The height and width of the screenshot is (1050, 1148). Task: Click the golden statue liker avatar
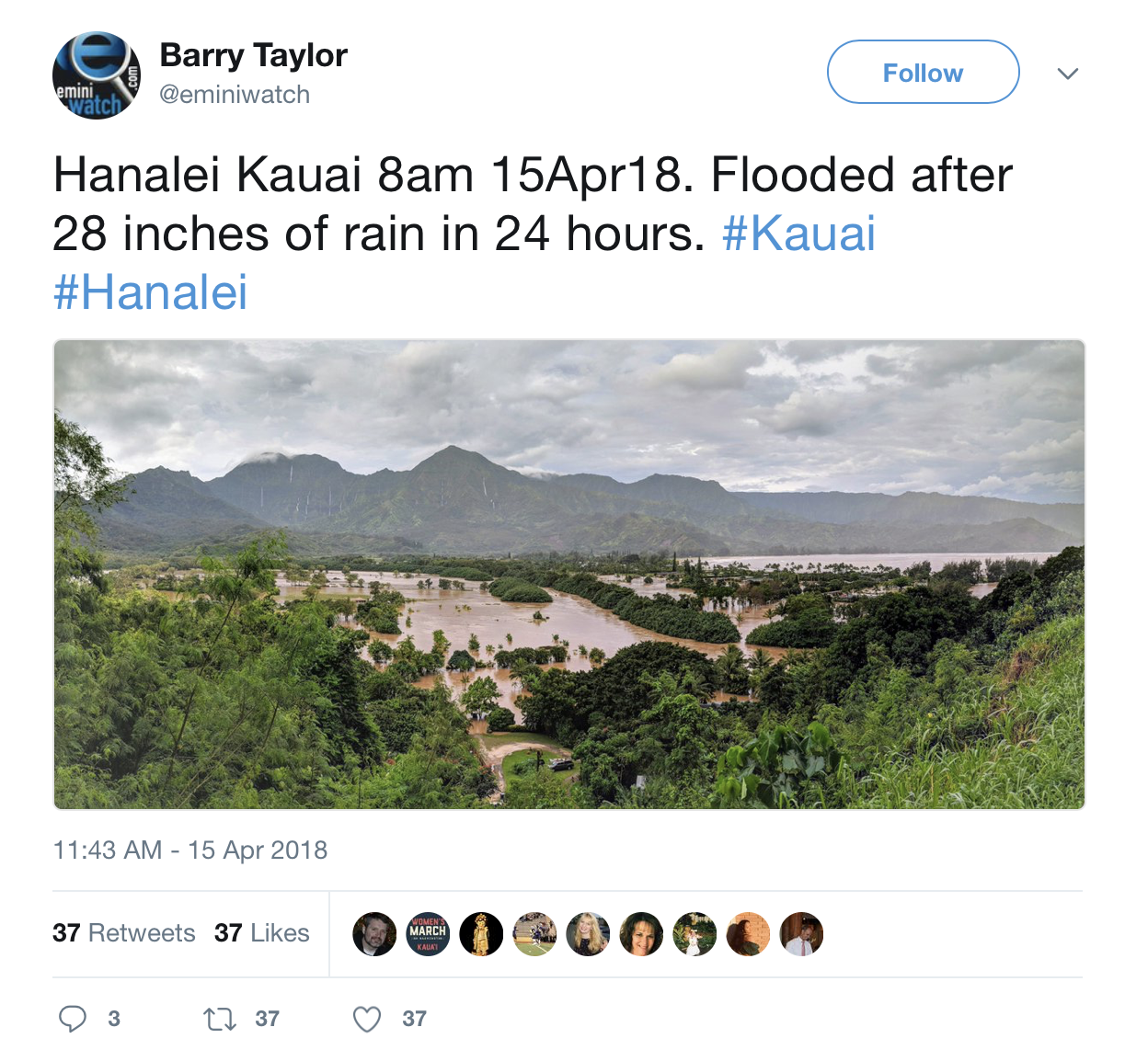[481, 934]
